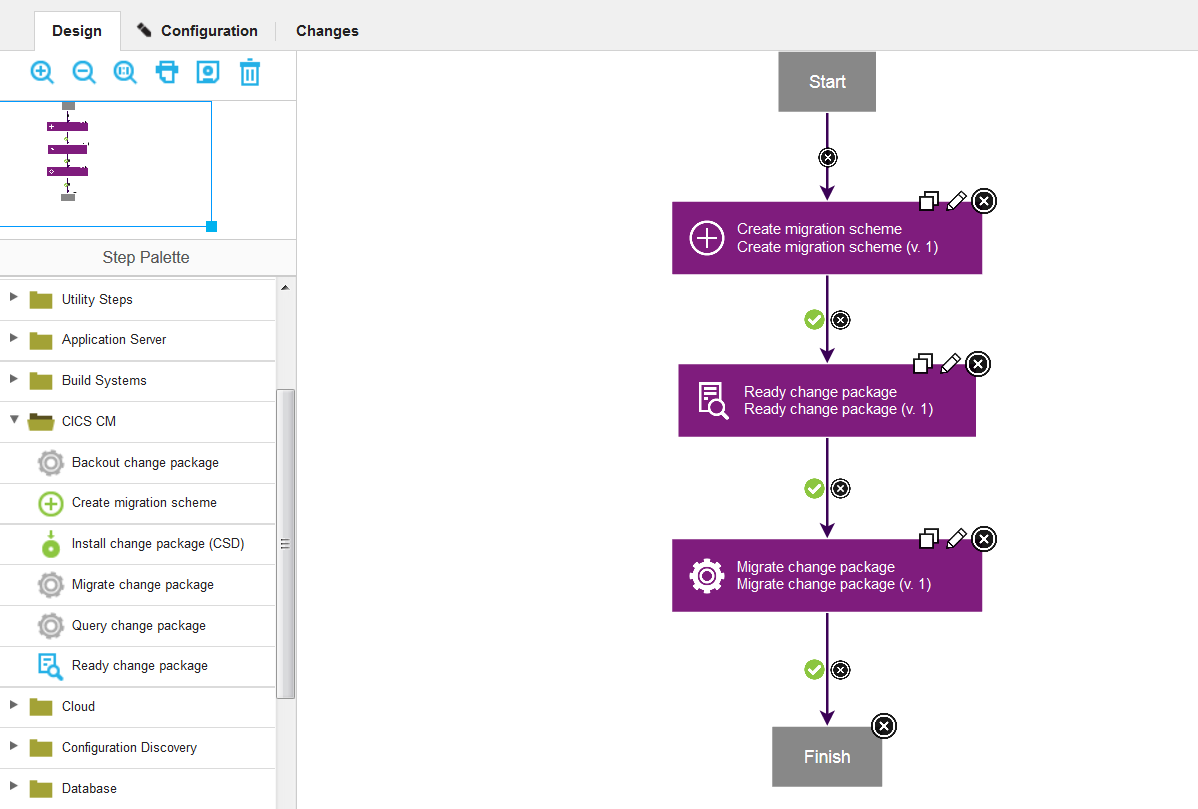Expand the Utility Steps folder
The width and height of the screenshot is (1198, 809).
coord(14,298)
